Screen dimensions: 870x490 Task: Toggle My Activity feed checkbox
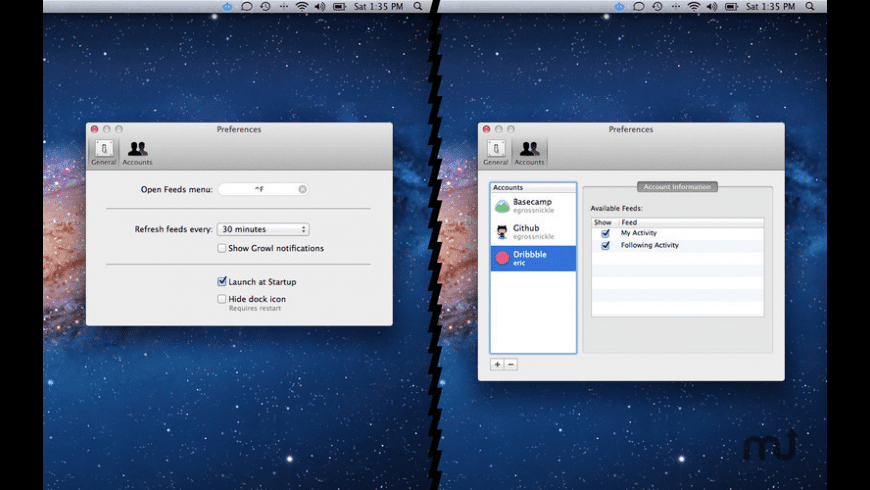pyautogui.click(x=605, y=233)
